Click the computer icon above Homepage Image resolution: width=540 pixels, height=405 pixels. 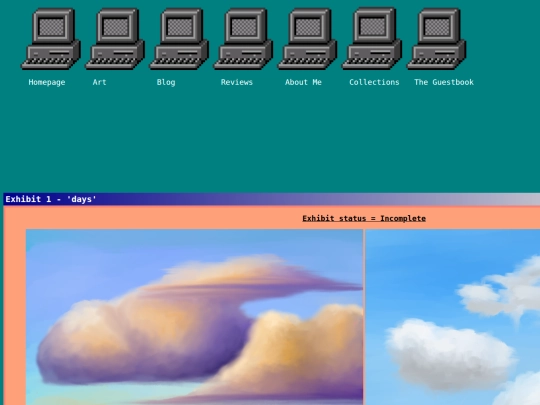coord(51,39)
